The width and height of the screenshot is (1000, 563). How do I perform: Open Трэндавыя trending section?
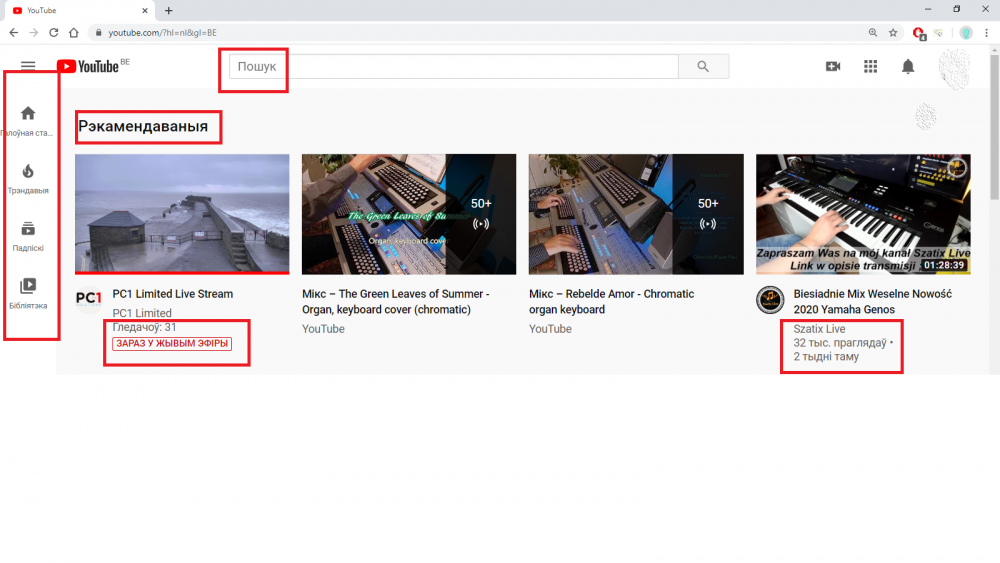coord(27,179)
